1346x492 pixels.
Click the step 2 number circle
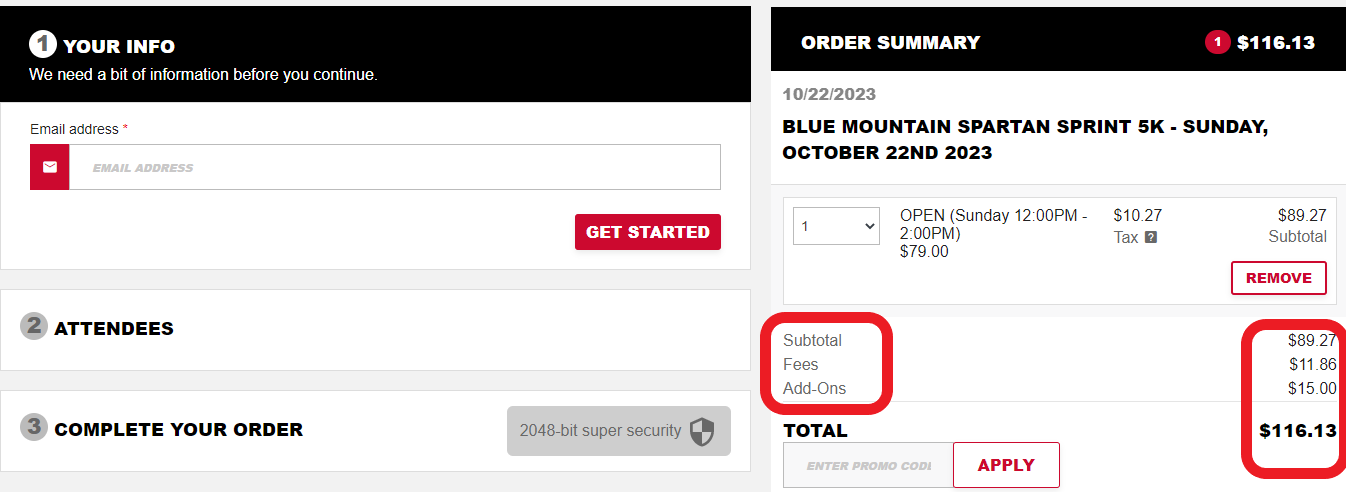point(34,326)
